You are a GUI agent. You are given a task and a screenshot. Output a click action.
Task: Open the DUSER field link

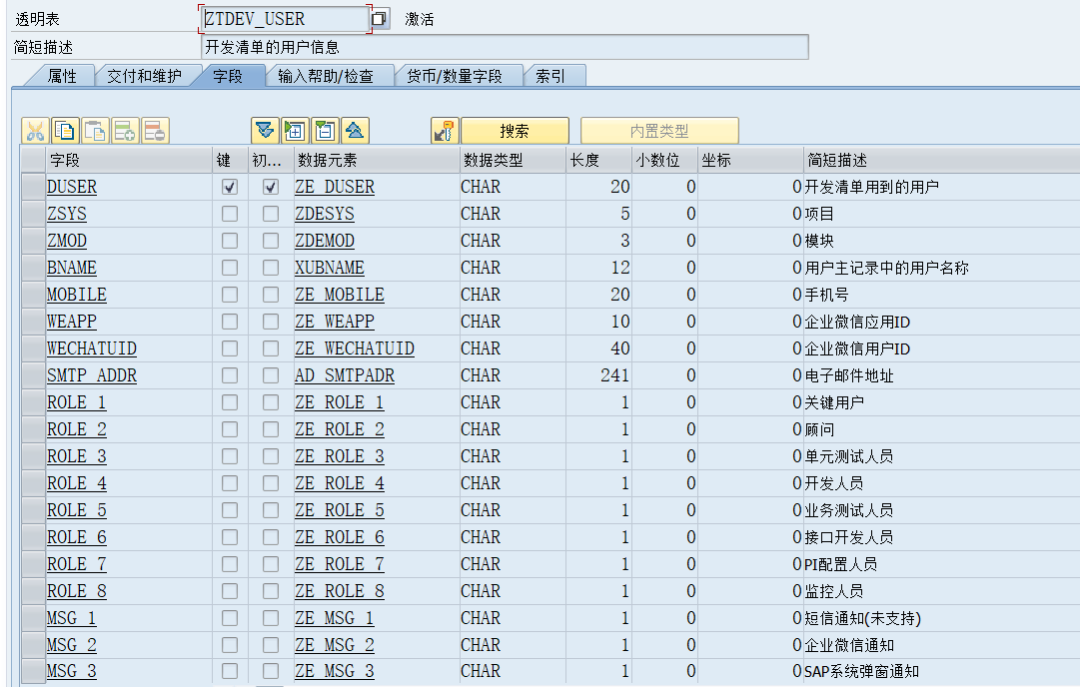(72, 187)
